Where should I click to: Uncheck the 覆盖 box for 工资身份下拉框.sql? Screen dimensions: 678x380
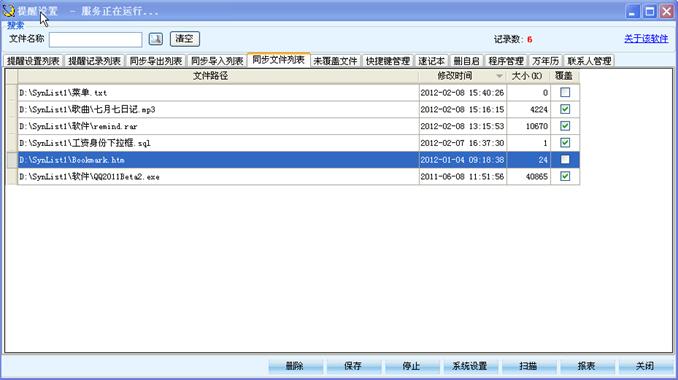565,143
